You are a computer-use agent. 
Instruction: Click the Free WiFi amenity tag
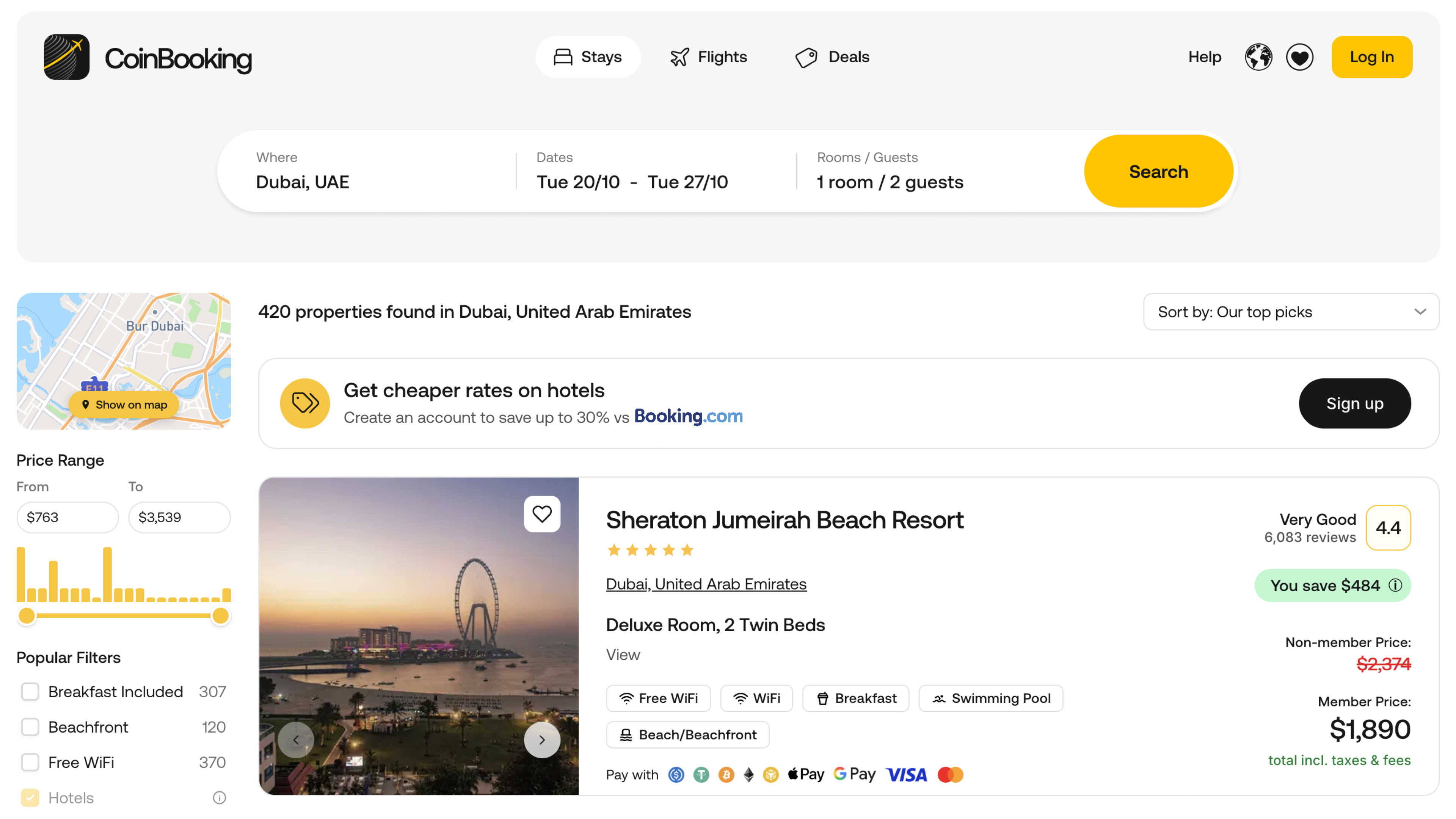point(659,698)
